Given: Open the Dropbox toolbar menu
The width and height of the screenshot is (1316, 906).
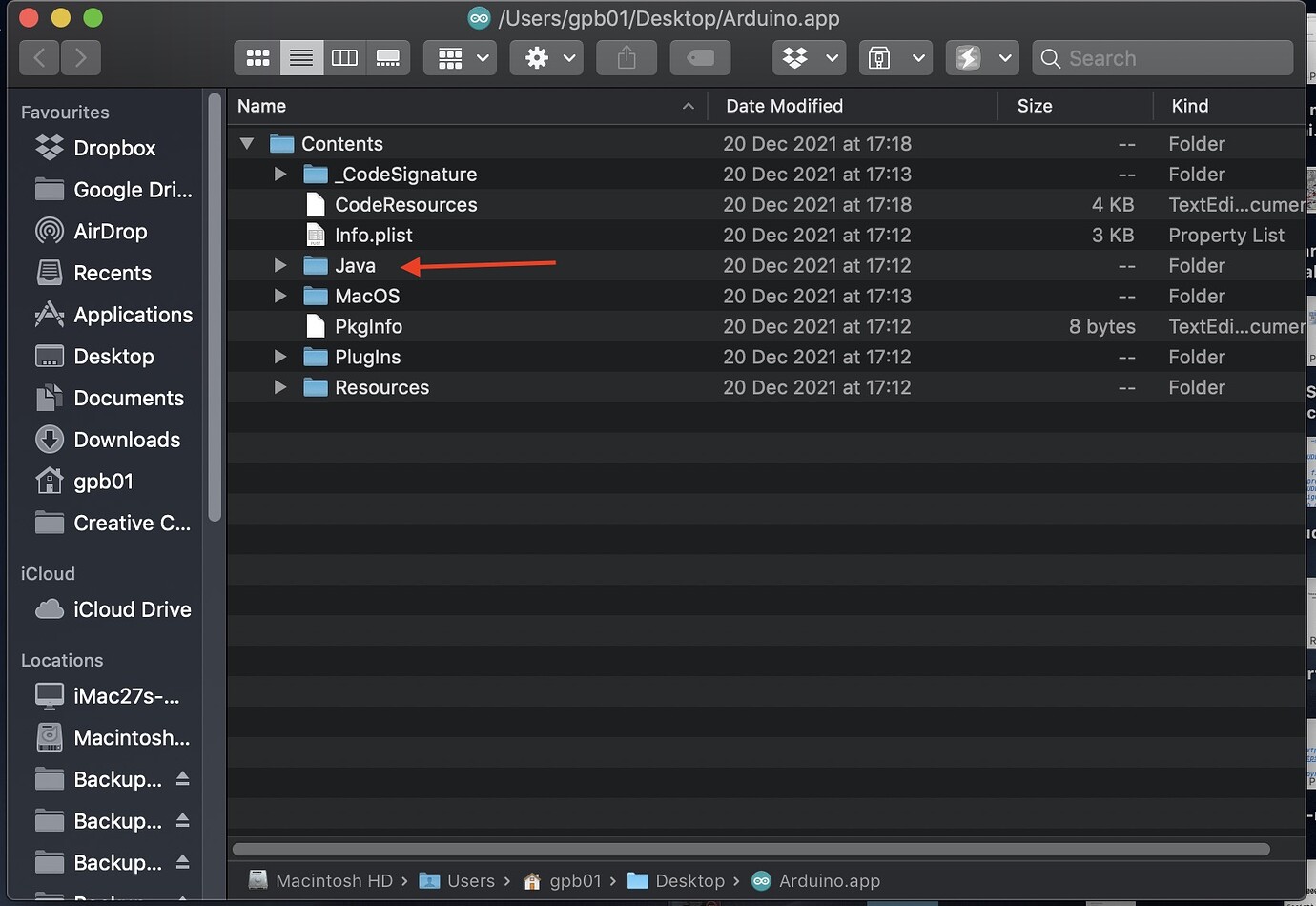Looking at the screenshot, I should [x=809, y=57].
